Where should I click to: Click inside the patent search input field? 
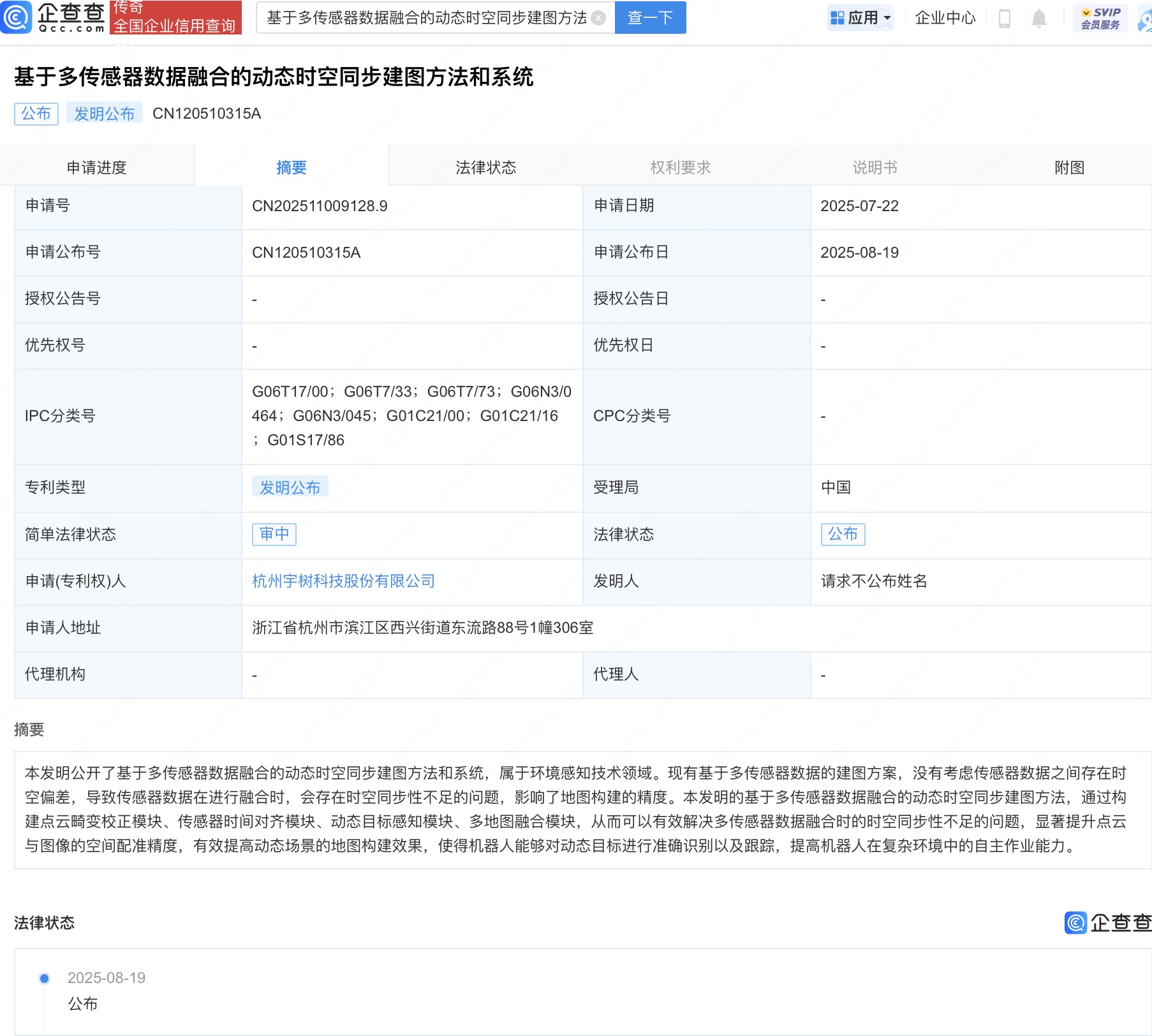[x=427, y=18]
